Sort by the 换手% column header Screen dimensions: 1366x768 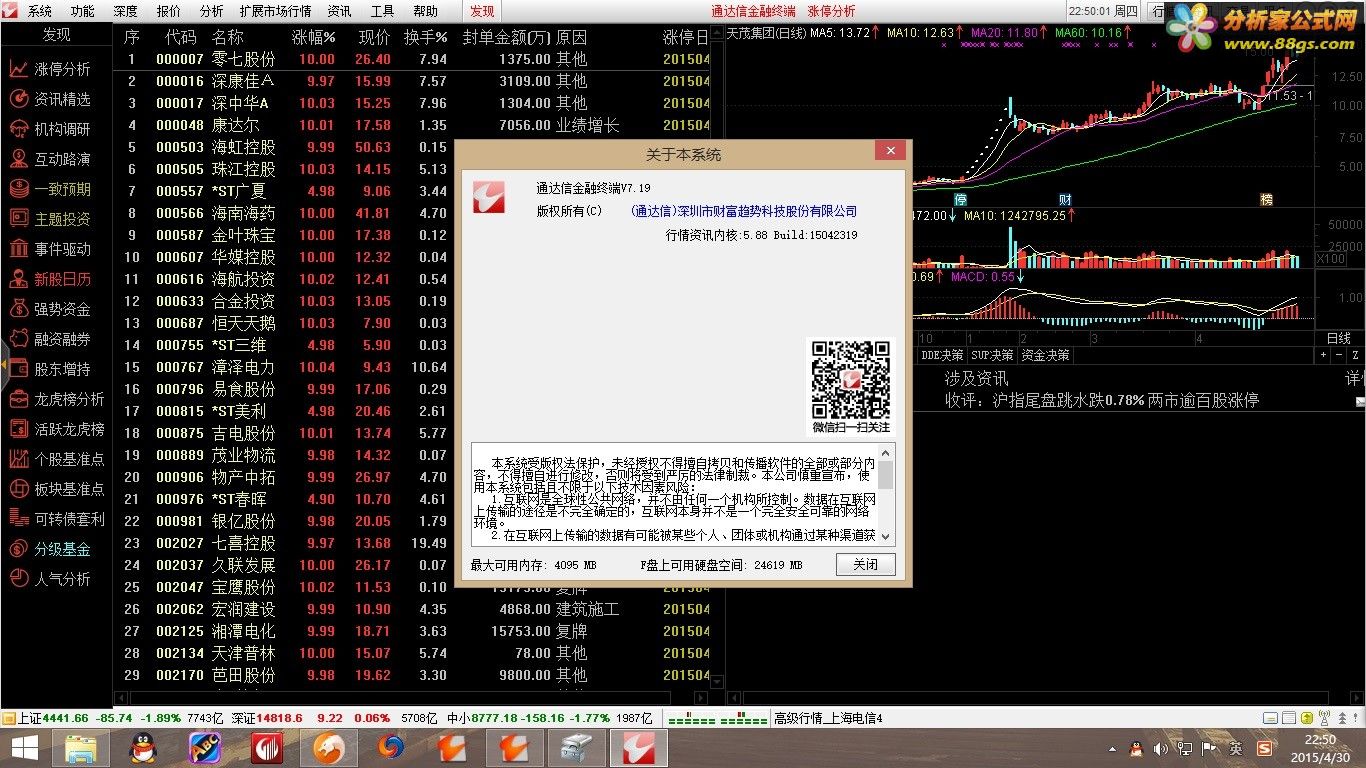pos(425,37)
